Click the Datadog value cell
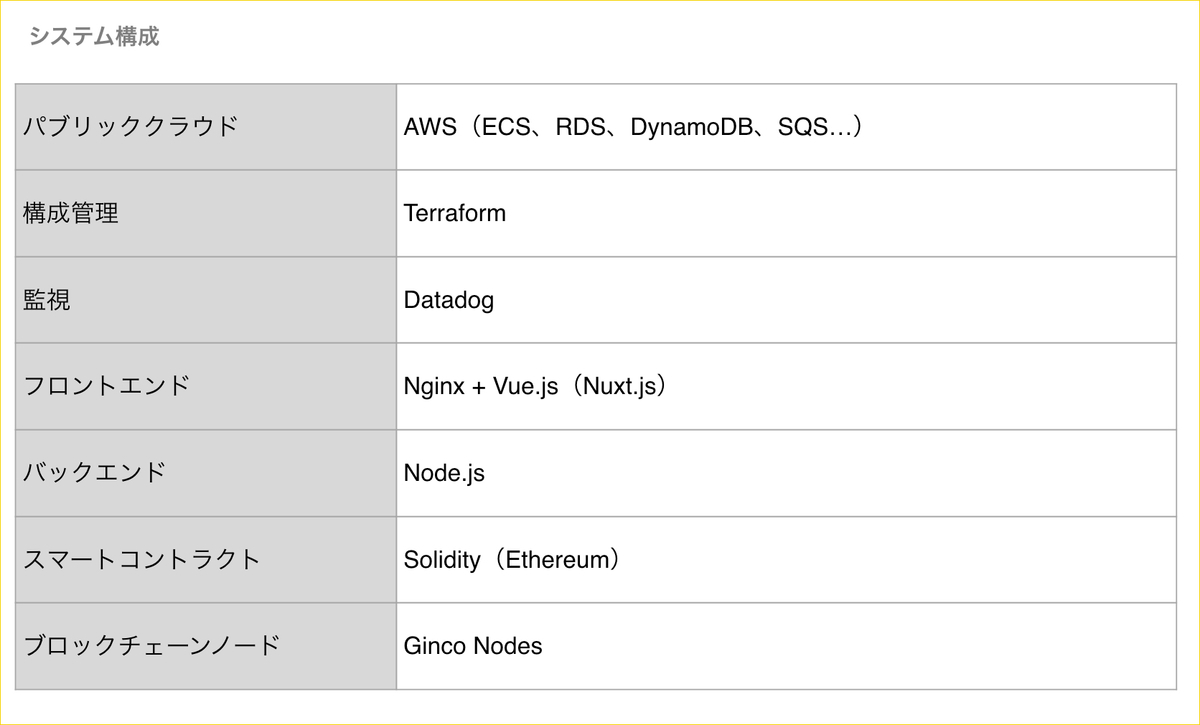The width and height of the screenshot is (1200, 725). [x=786, y=300]
